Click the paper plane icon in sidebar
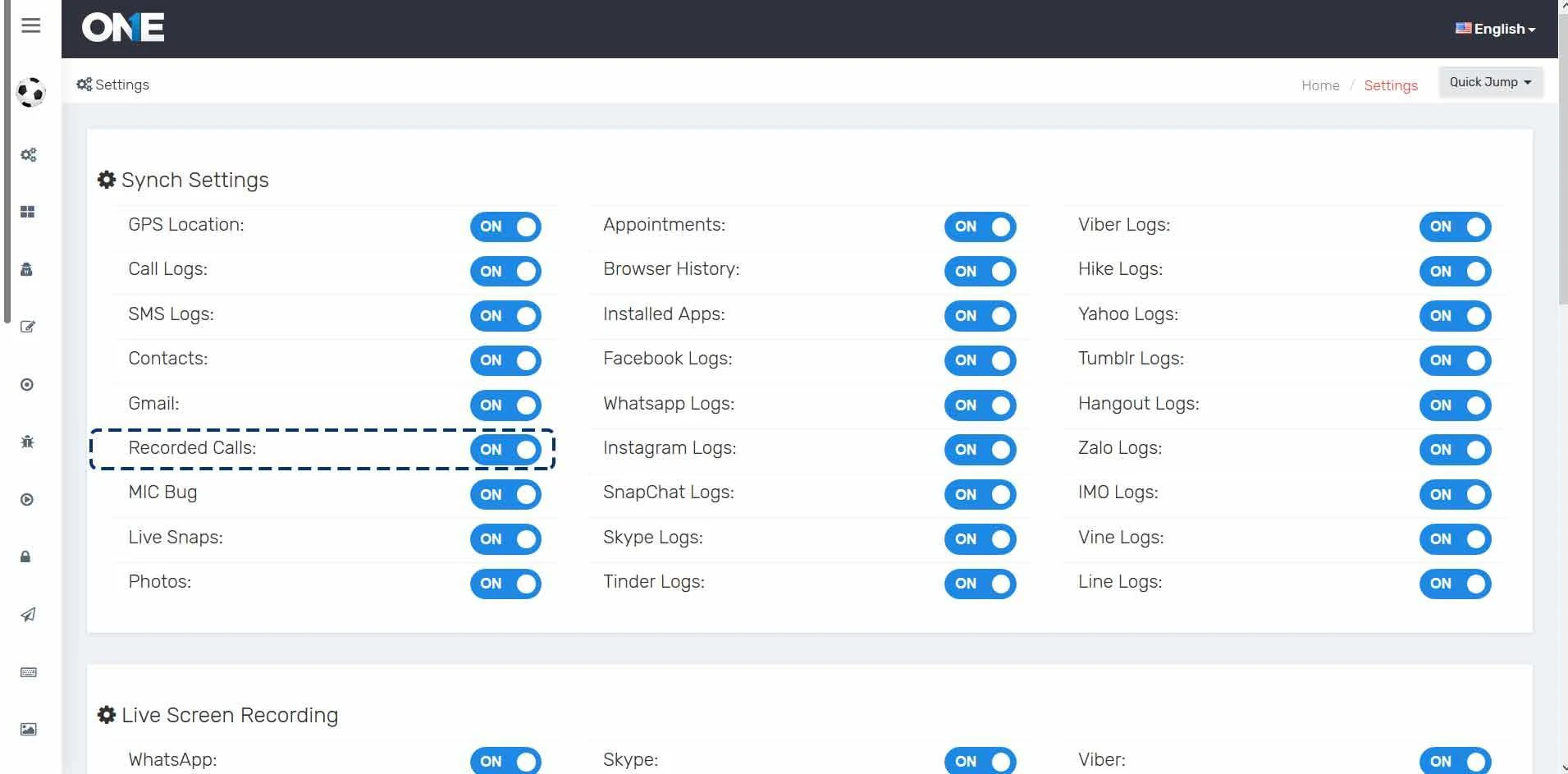1568x774 pixels. coord(28,615)
